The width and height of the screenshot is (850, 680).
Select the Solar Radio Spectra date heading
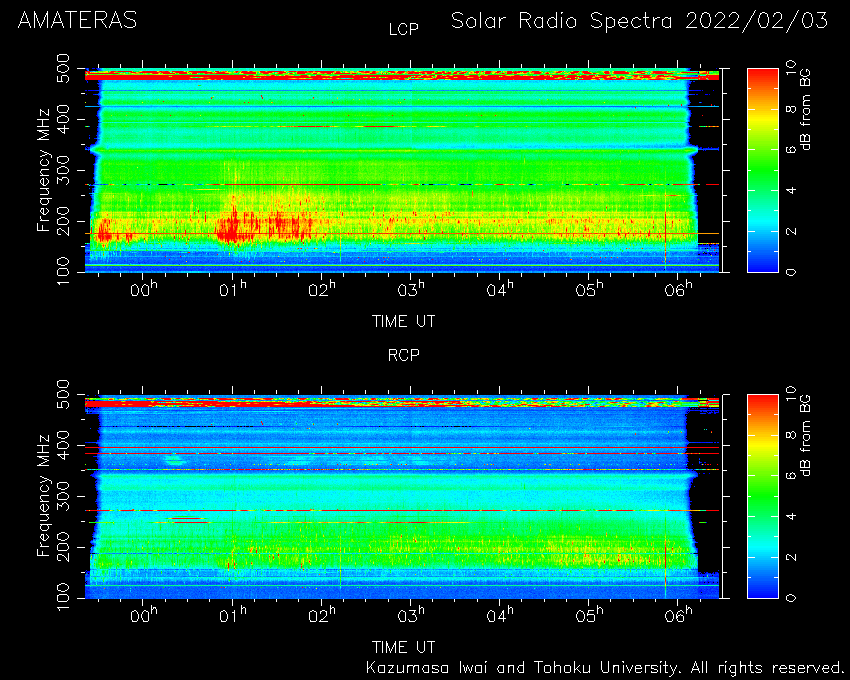pyautogui.click(x=640, y=21)
